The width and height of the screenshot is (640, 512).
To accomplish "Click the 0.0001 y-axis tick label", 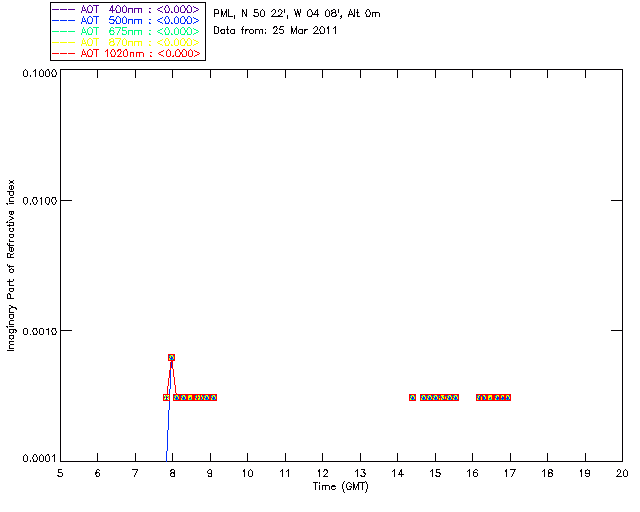I will [x=40, y=459].
